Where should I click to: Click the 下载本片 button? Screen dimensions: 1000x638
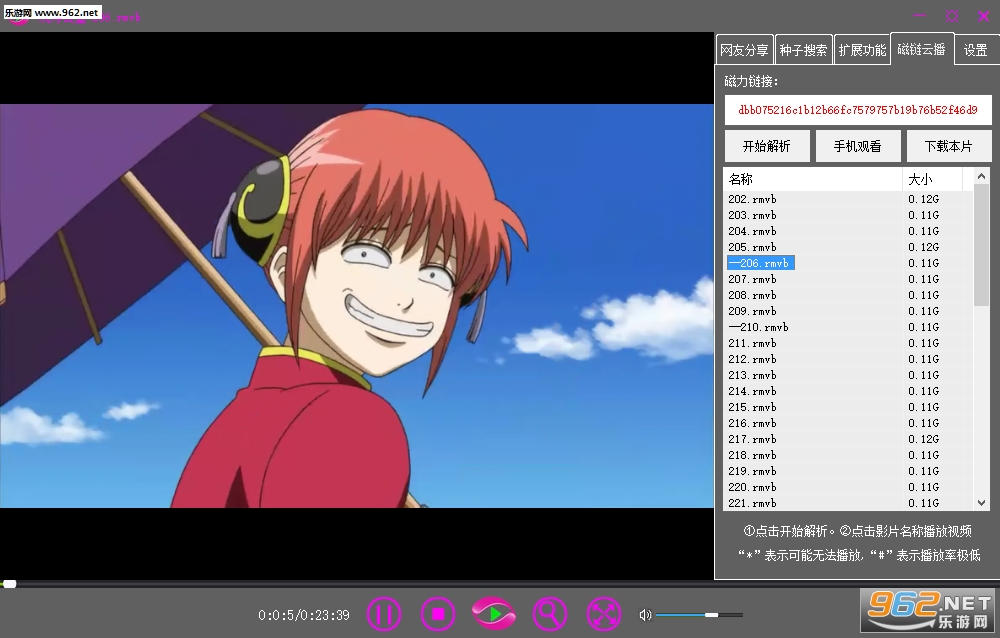click(949, 146)
